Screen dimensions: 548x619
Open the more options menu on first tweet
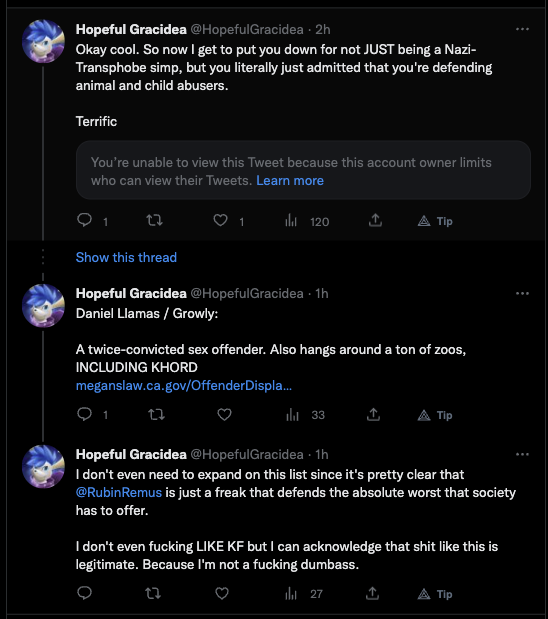(522, 29)
